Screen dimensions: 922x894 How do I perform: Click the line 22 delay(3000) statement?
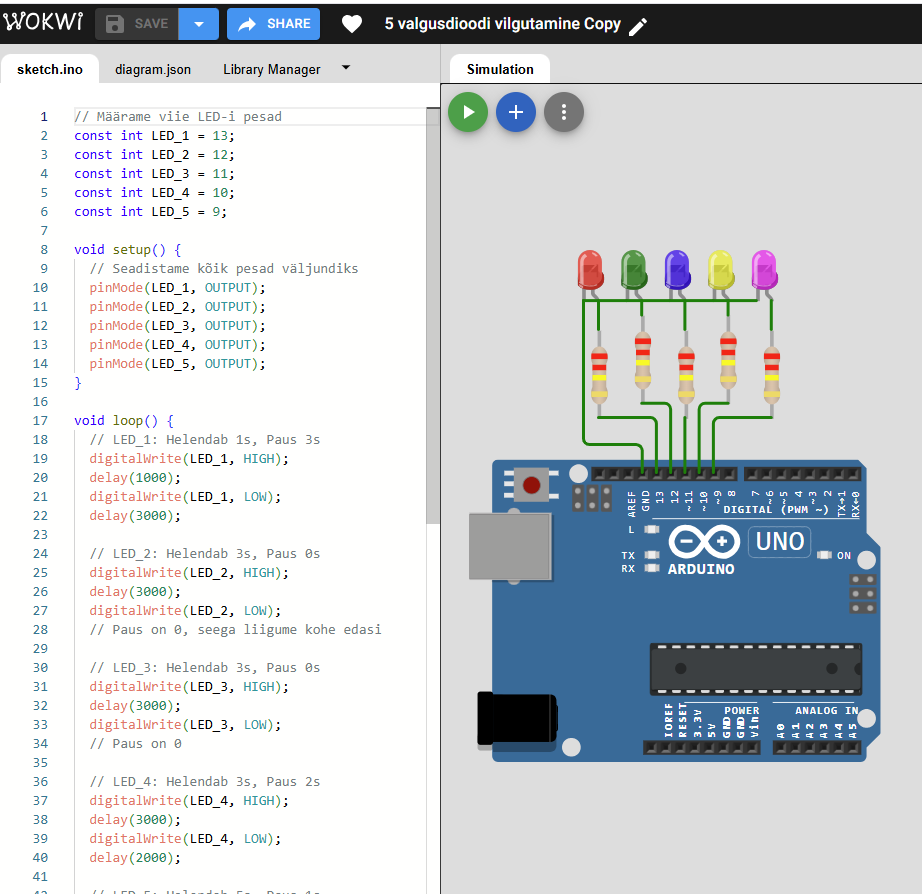pos(135,516)
